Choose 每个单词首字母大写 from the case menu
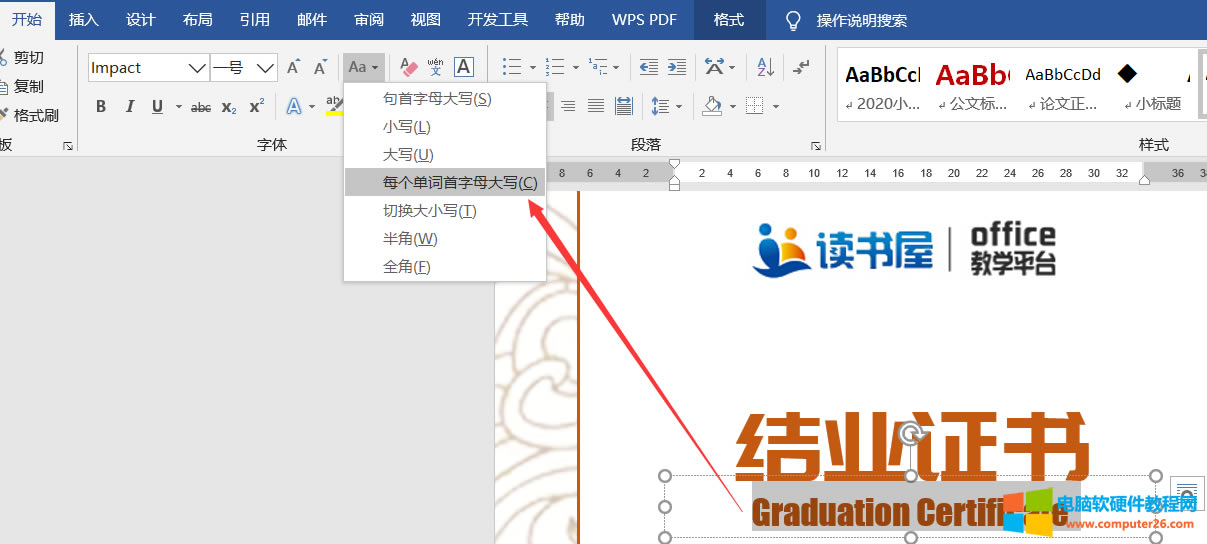Viewport: 1207px width, 544px height. coord(459,183)
